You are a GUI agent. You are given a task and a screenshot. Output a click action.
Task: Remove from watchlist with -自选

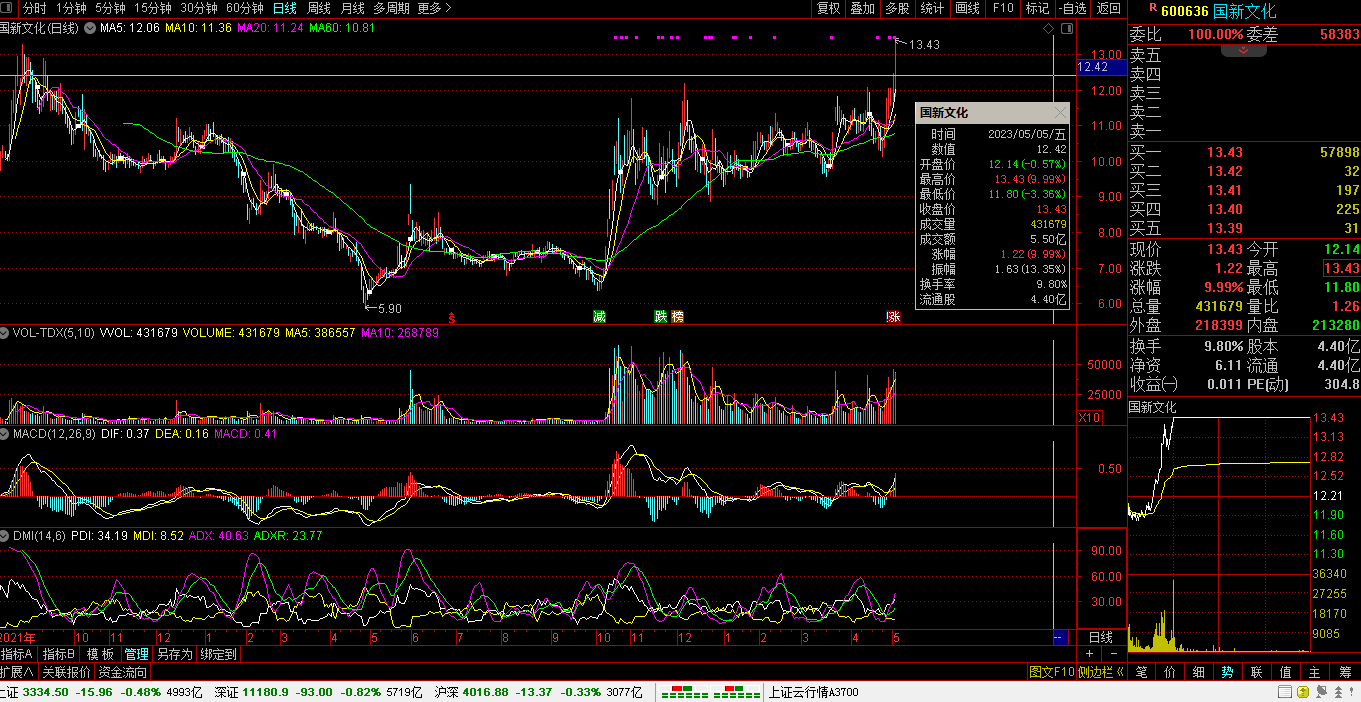pos(1073,8)
